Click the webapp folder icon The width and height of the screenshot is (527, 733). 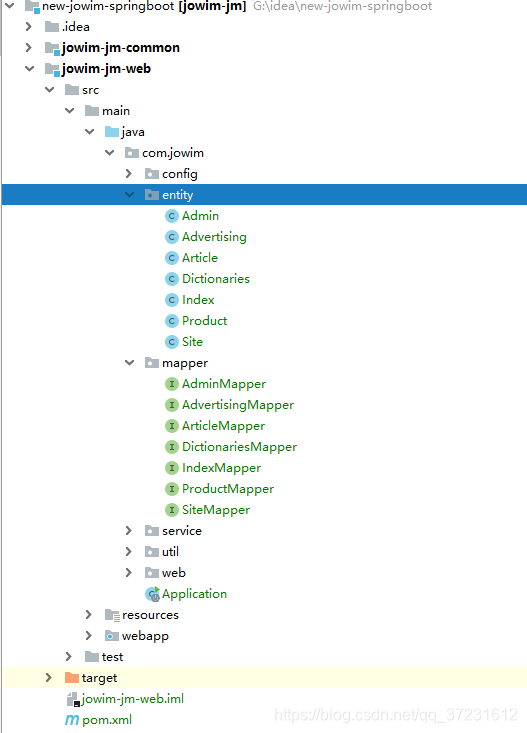[112, 636]
